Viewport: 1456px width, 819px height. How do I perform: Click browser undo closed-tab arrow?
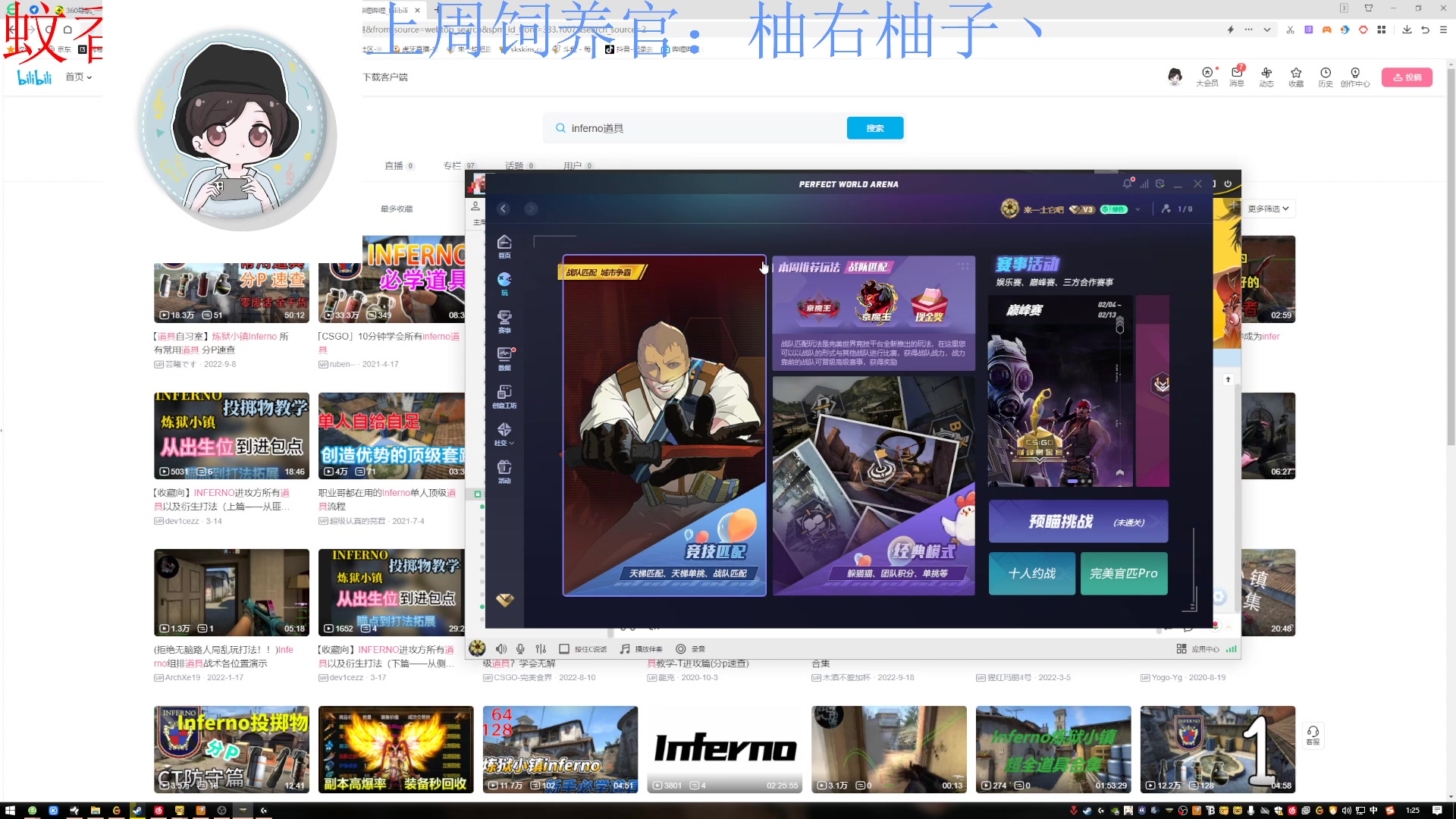click(x=1425, y=30)
